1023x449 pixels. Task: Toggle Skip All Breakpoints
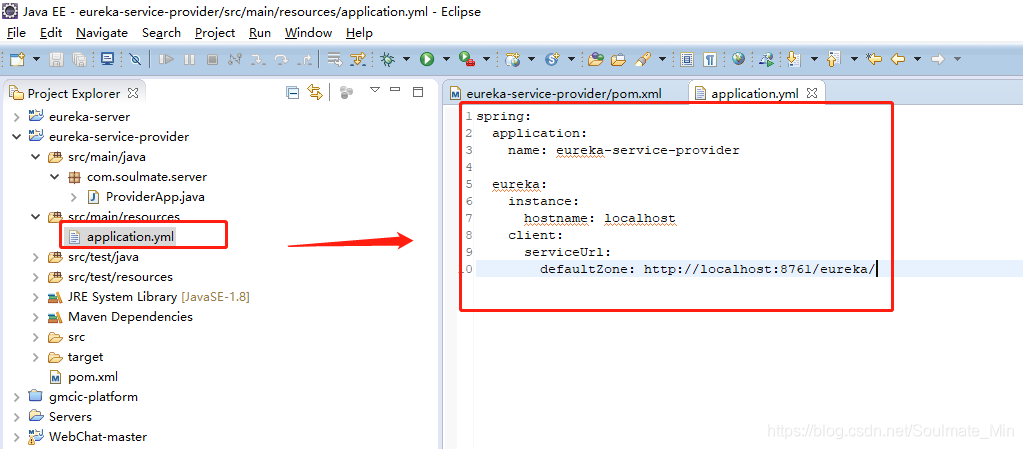(135, 59)
